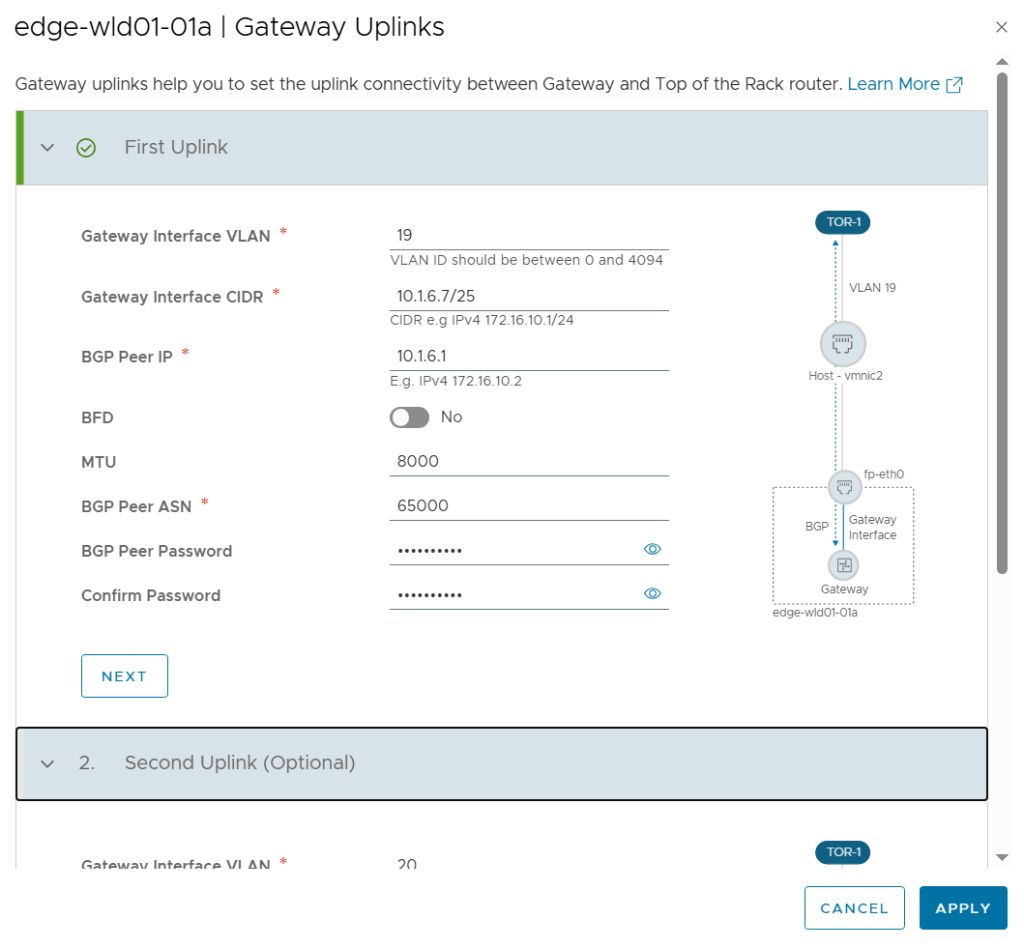1024x948 pixels.
Task: Click the green check status icon for First Uplink
Action: point(87,148)
